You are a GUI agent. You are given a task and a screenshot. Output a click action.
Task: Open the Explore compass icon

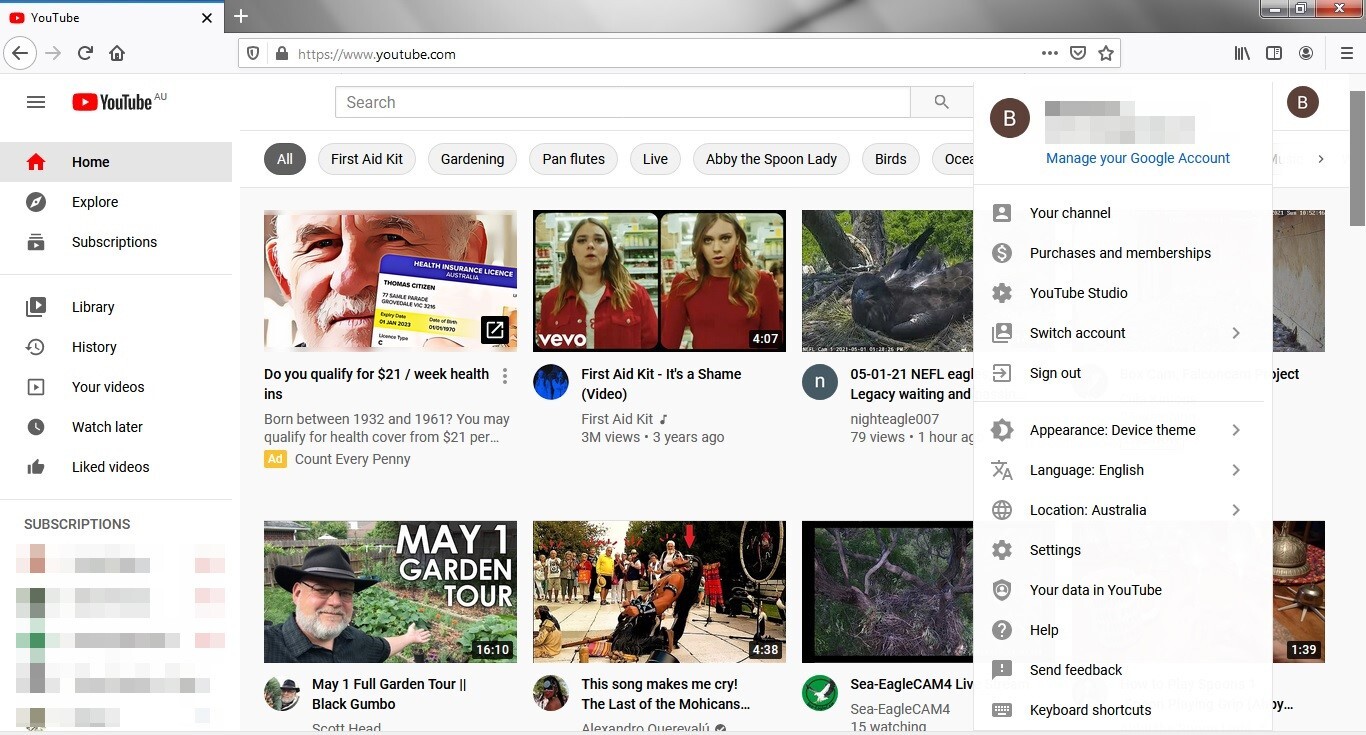(36, 202)
